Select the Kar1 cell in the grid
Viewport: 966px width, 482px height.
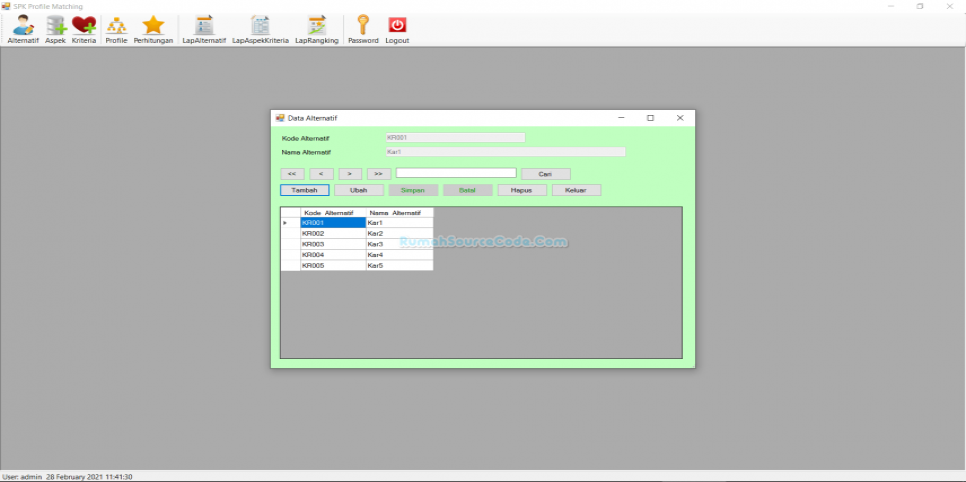pos(399,223)
